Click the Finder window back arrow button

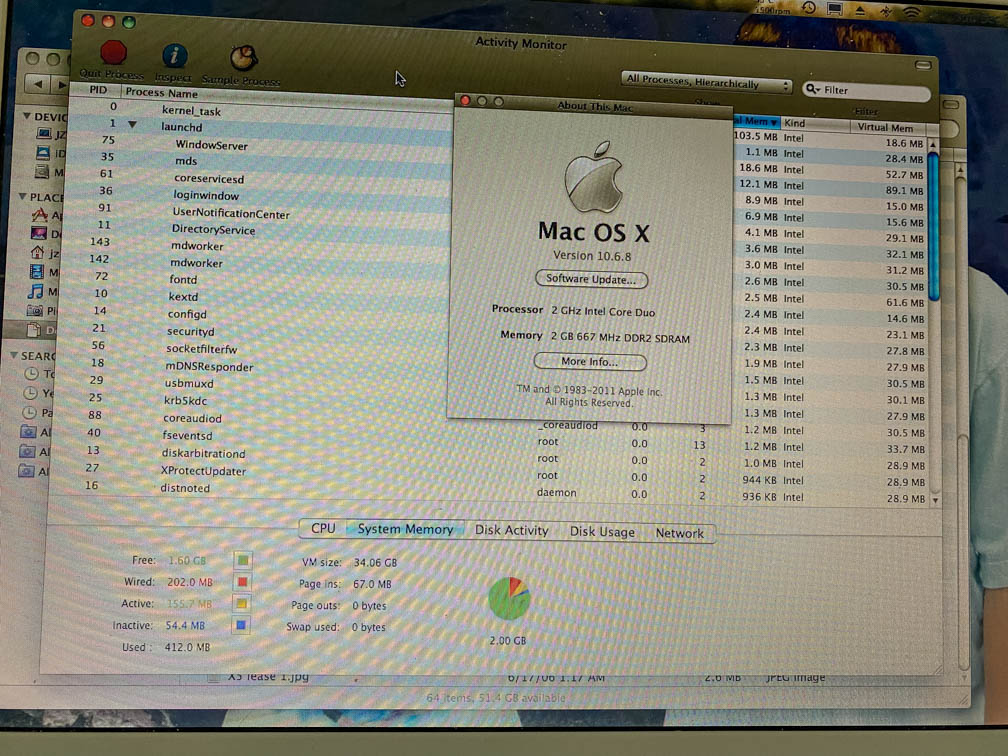coord(38,84)
